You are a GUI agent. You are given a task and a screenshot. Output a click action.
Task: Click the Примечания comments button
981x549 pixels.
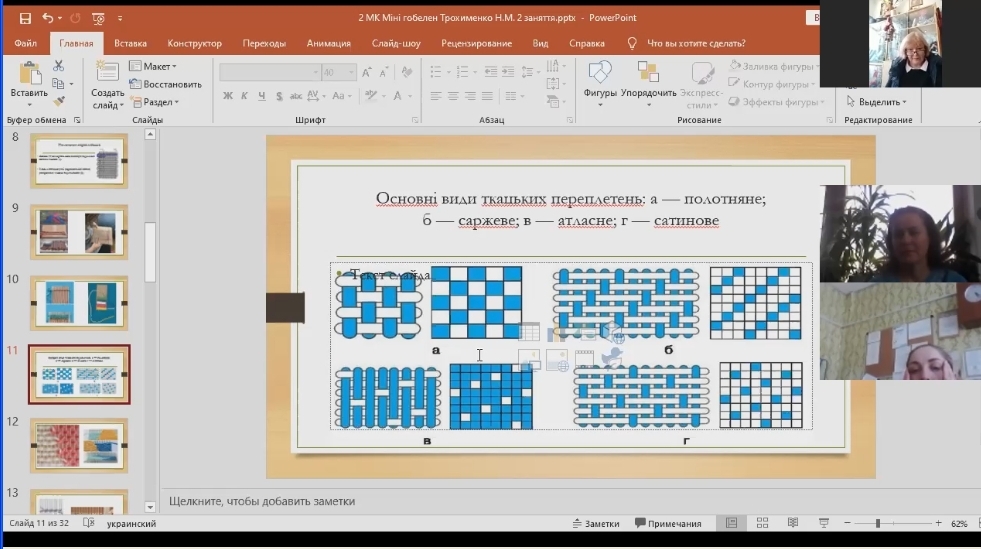click(668, 523)
